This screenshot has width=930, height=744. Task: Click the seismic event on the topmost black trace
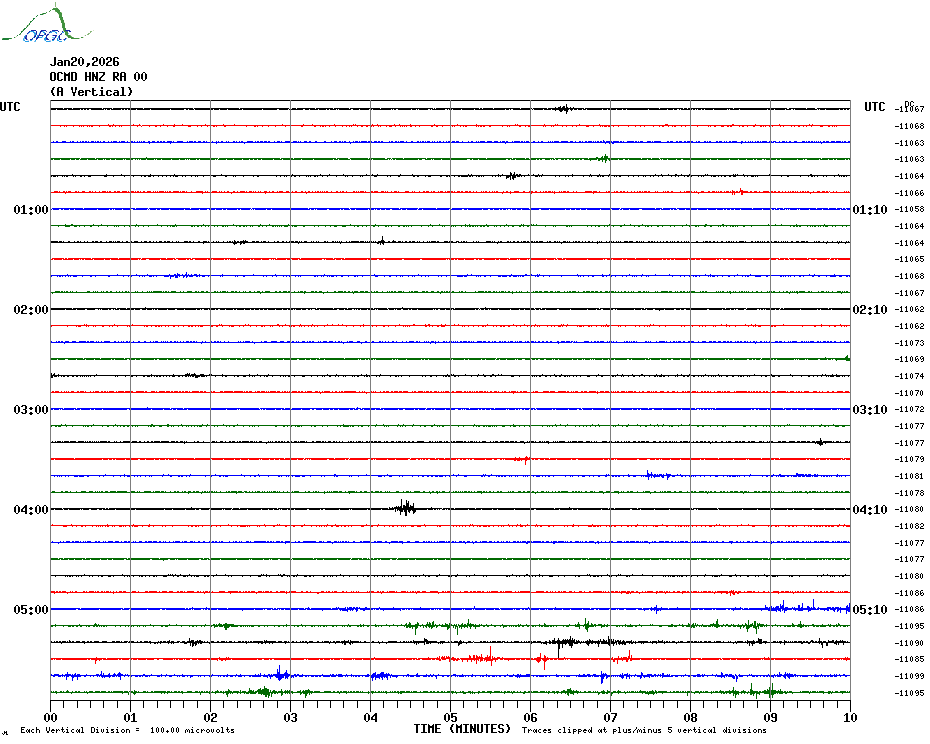[x=563, y=108]
